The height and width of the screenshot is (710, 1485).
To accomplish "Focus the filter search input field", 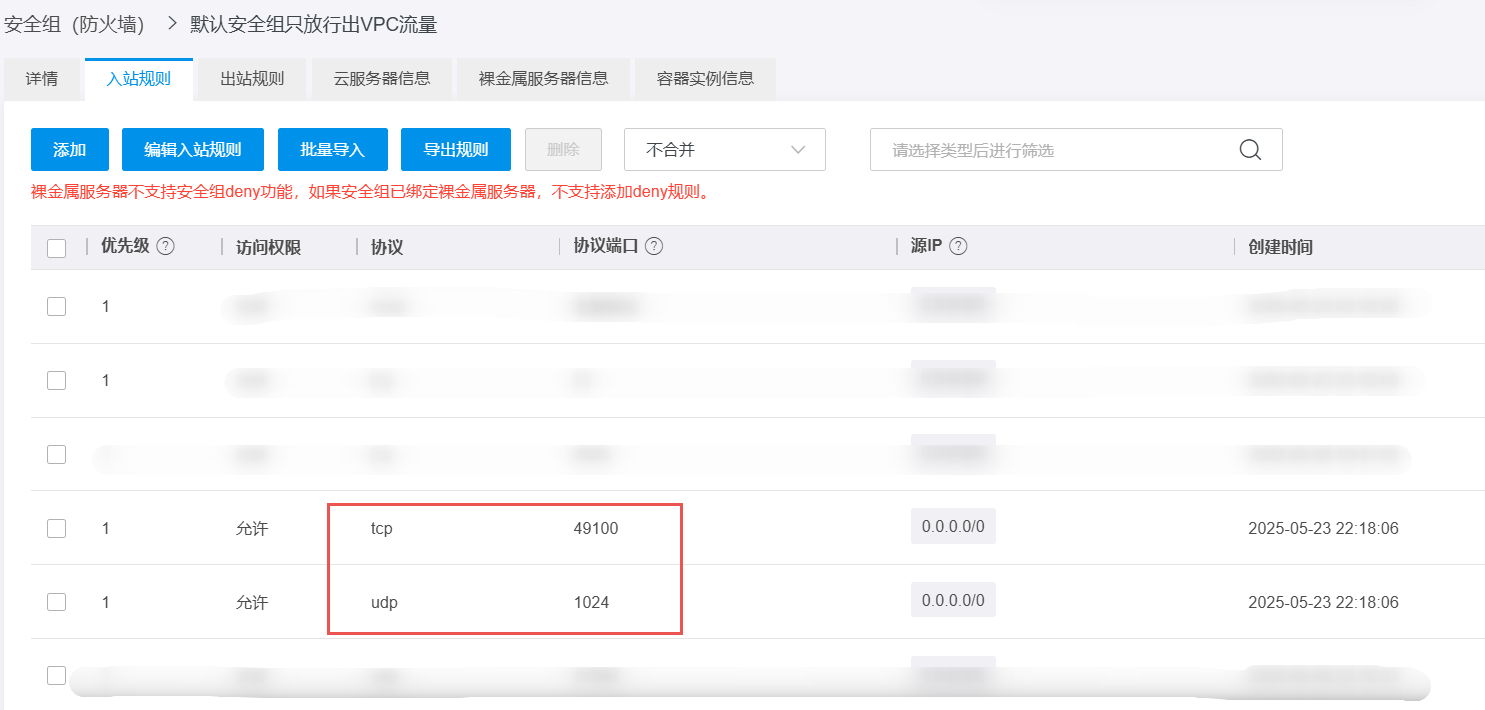I will pyautogui.click(x=1050, y=150).
